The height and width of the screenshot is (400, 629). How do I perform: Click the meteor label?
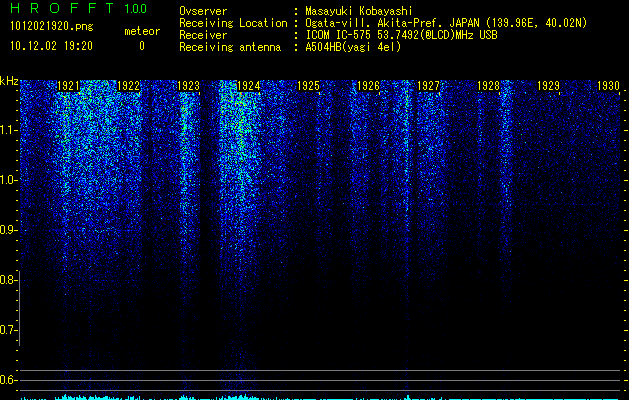click(x=142, y=31)
